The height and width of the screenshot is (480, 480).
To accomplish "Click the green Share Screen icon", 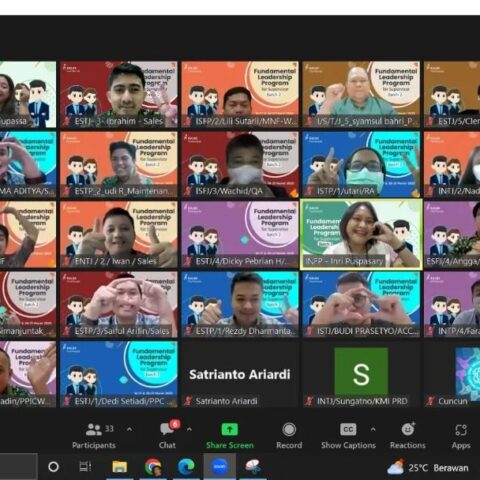I will tap(230, 429).
